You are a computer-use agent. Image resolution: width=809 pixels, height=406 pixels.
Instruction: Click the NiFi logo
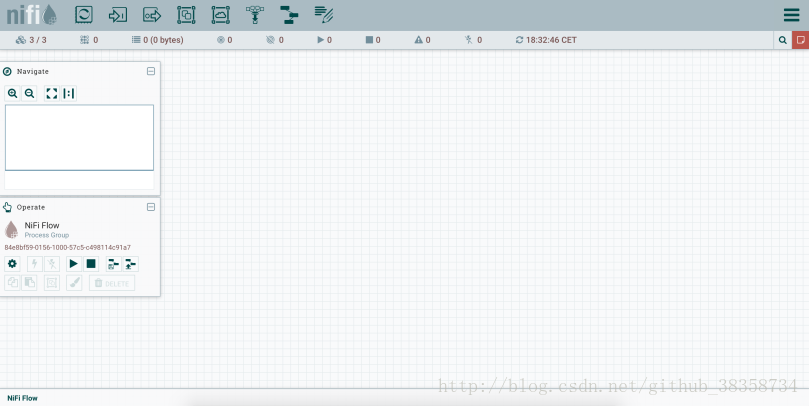(31, 14)
